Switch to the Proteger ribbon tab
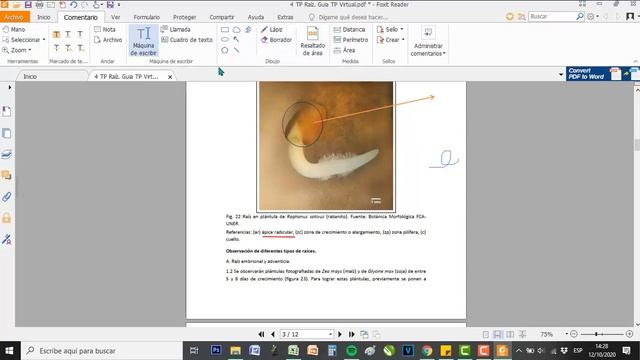This screenshot has width=640, height=360. (184, 17)
